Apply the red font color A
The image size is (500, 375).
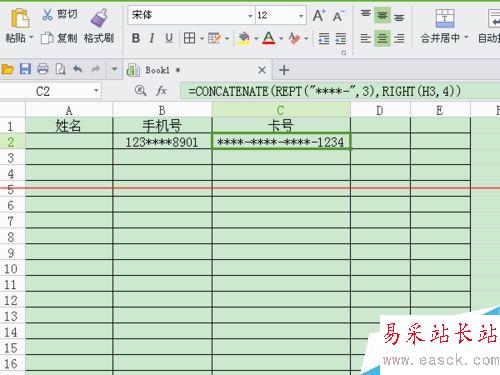coord(269,38)
